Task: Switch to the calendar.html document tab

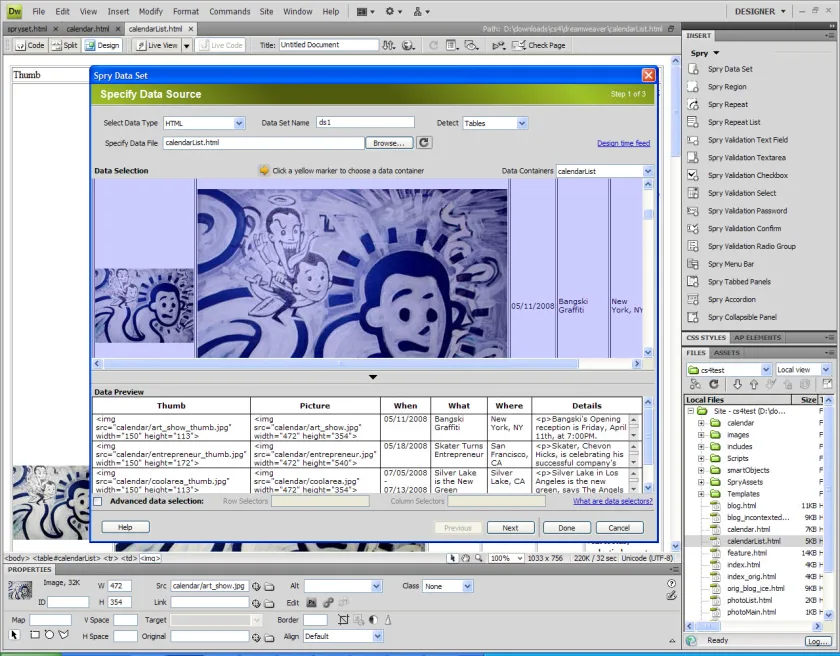Action: tap(87, 29)
